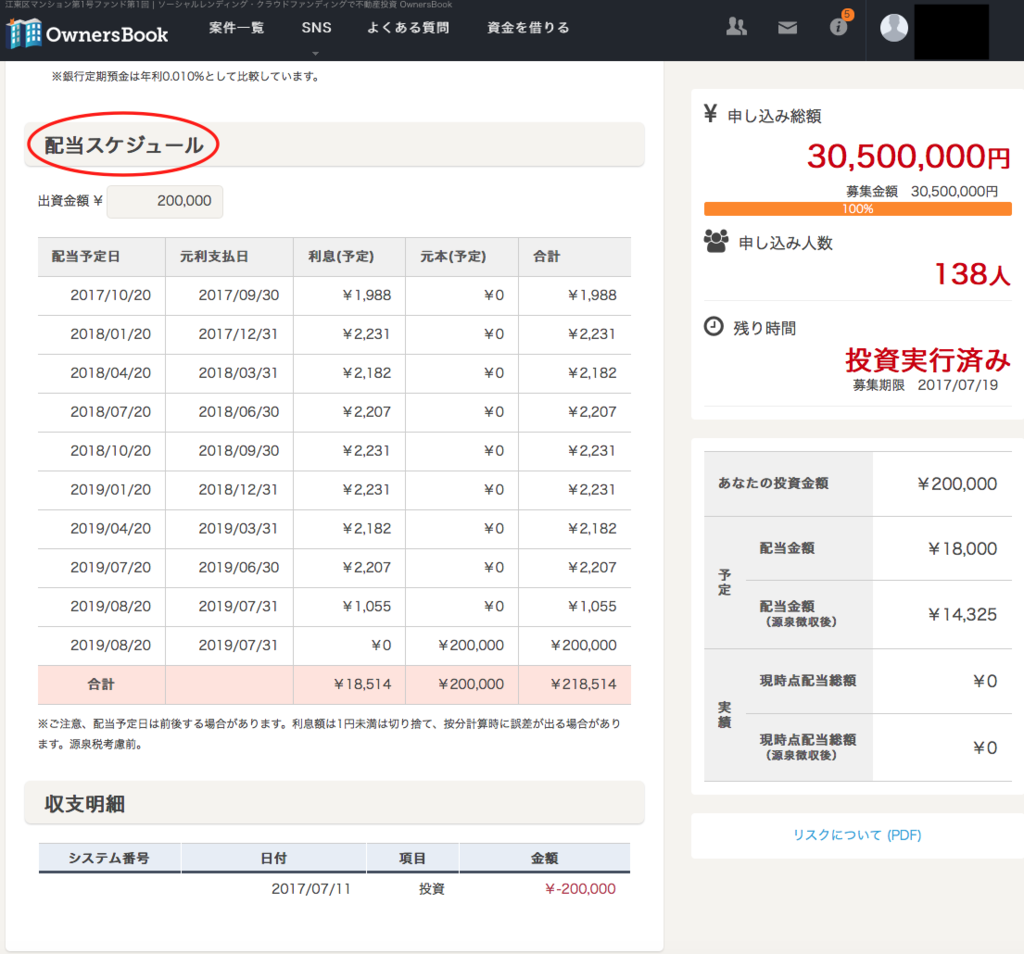The height and width of the screenshot is (954, 1024).
Task: Open the 案件一覧 menu
Action: (x=236, y=28)
